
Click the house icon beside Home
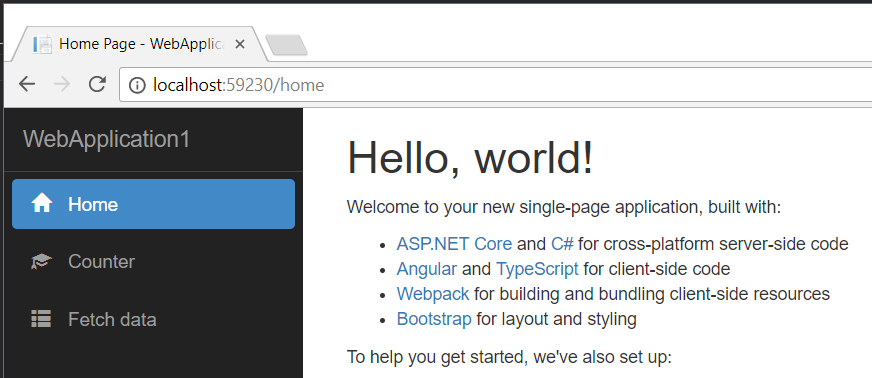tap(42, 204)
